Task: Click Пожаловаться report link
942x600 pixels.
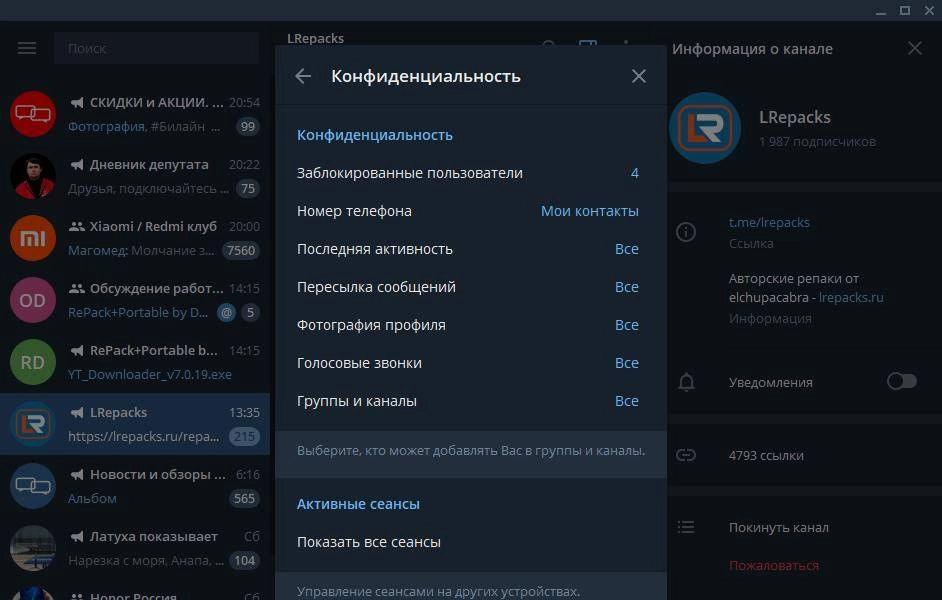Action: click(774, 565)
